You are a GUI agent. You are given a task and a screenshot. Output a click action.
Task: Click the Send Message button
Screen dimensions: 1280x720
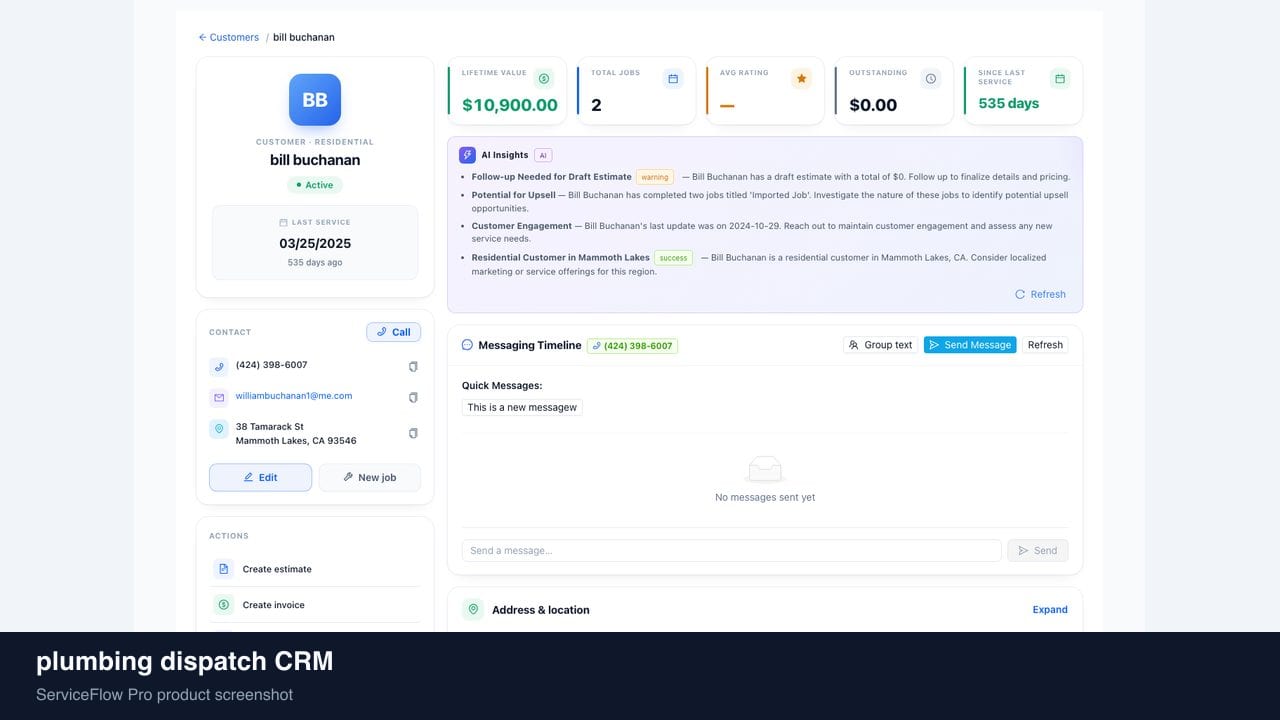970,345
